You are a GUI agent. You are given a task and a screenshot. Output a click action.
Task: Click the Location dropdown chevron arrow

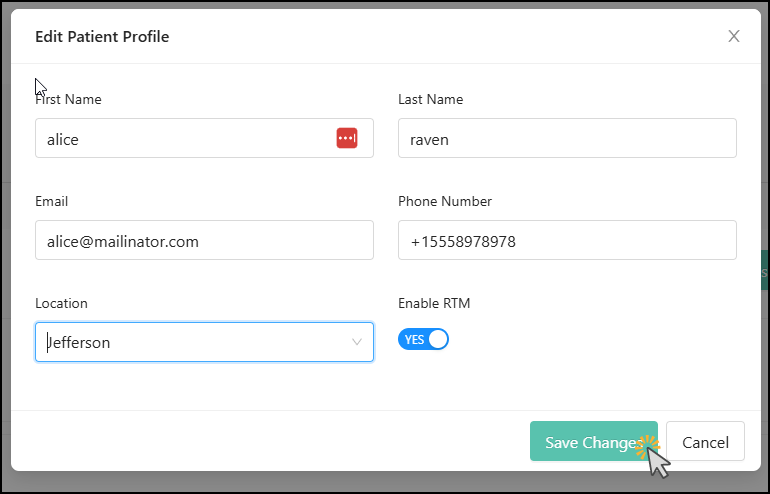point(357,342)
